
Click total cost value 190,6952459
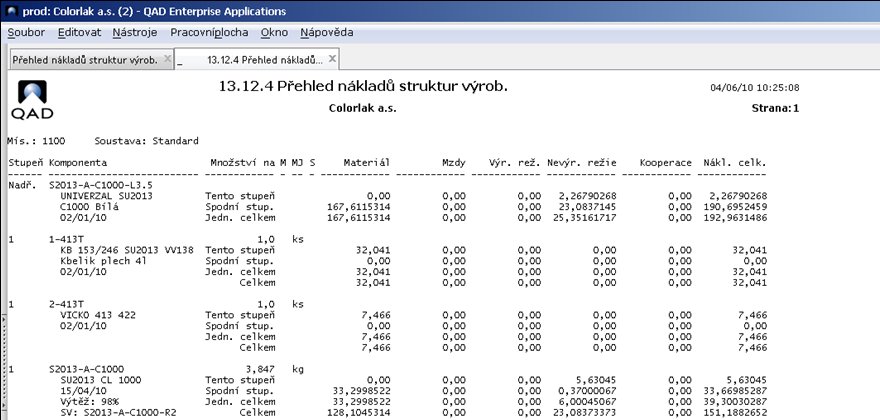[735, 207]
